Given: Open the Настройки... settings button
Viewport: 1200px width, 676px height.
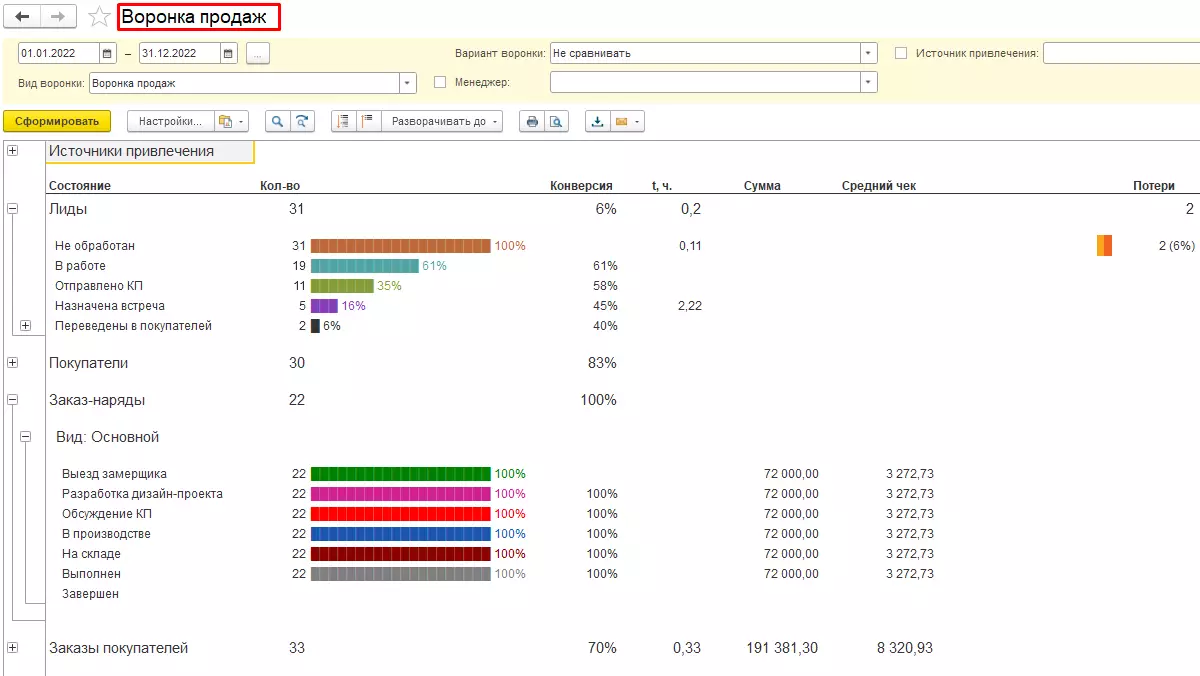Looking at the screenshot, I should pos(170,121).
